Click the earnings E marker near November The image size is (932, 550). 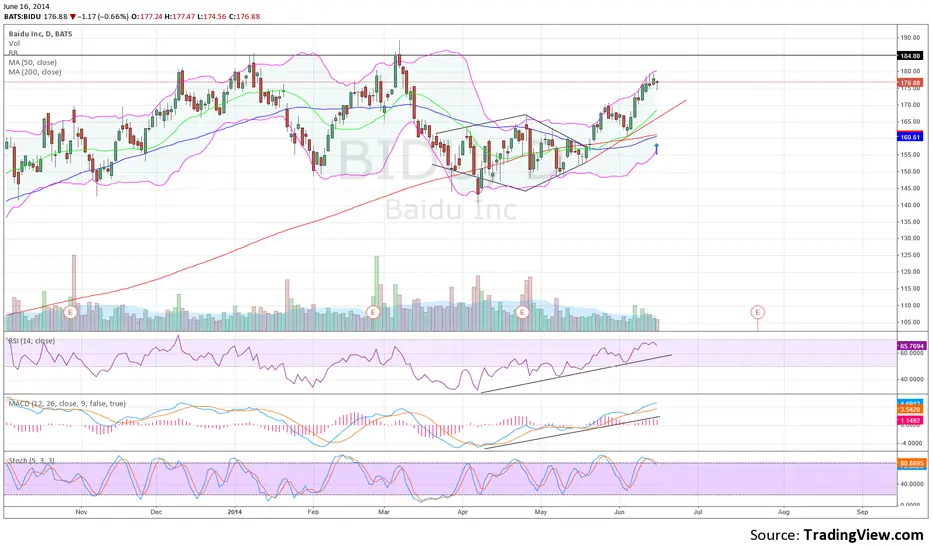pyautogui.click(x=71, y=312)
